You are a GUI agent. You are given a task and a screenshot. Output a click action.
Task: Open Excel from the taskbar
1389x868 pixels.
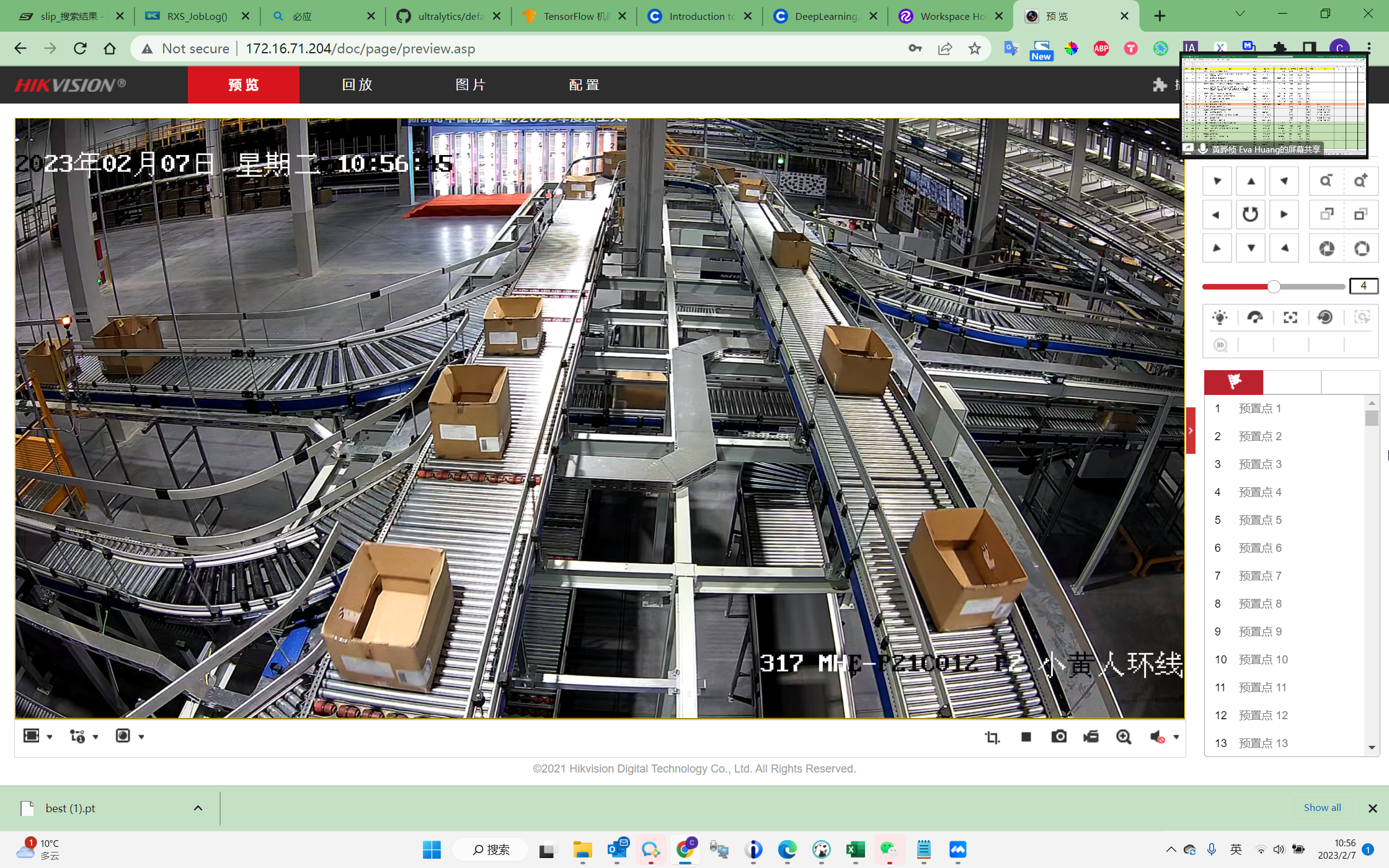[856, 849]
